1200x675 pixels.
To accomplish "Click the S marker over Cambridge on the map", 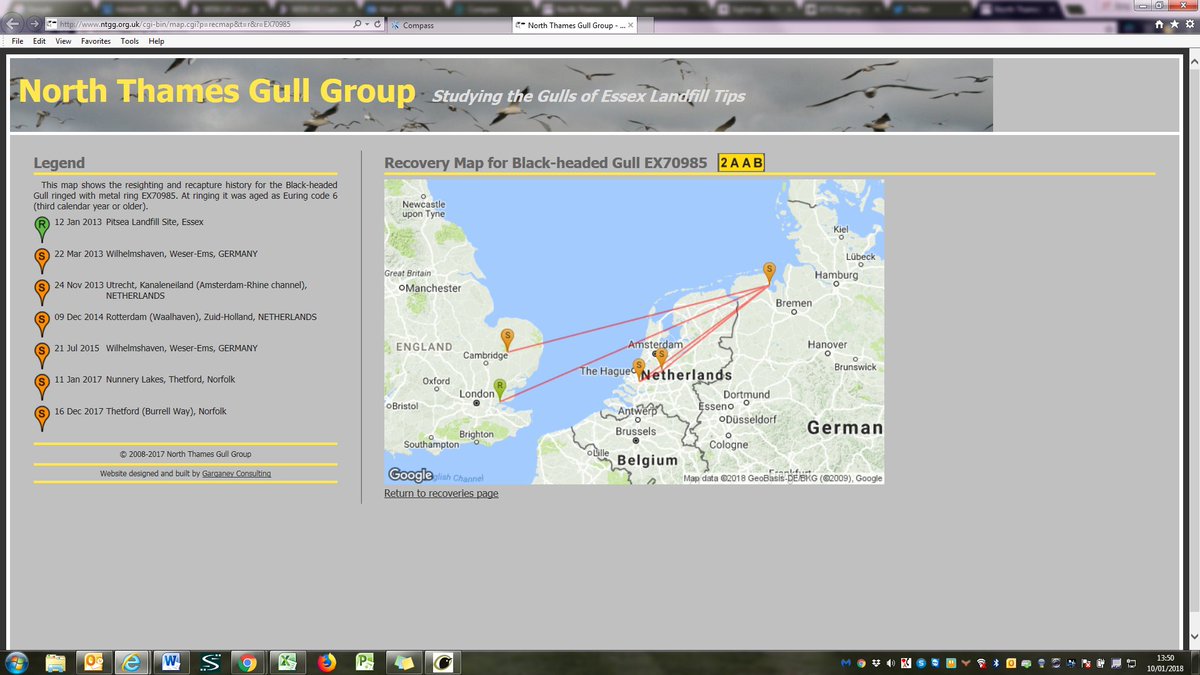I will (x=507, y=338).
